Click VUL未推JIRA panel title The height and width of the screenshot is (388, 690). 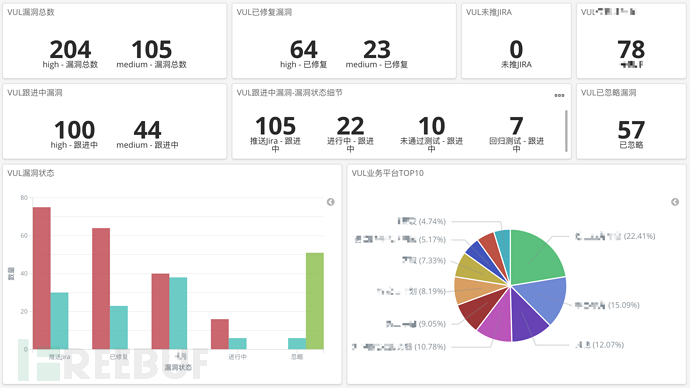coord(489,12)
